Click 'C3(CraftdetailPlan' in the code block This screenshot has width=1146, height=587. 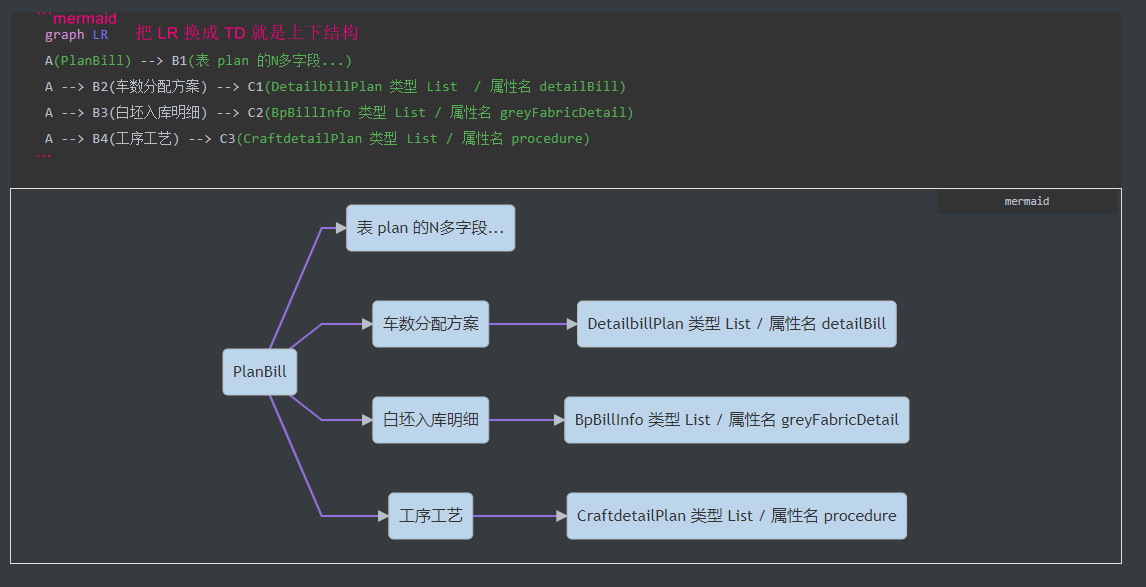pyautogui.click(x=290, y=138)
